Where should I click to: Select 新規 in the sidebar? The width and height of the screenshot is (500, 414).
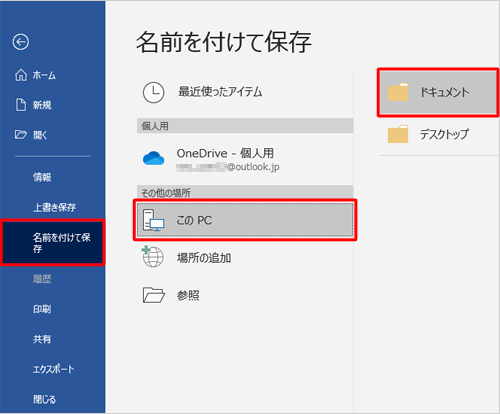point(42,105)
